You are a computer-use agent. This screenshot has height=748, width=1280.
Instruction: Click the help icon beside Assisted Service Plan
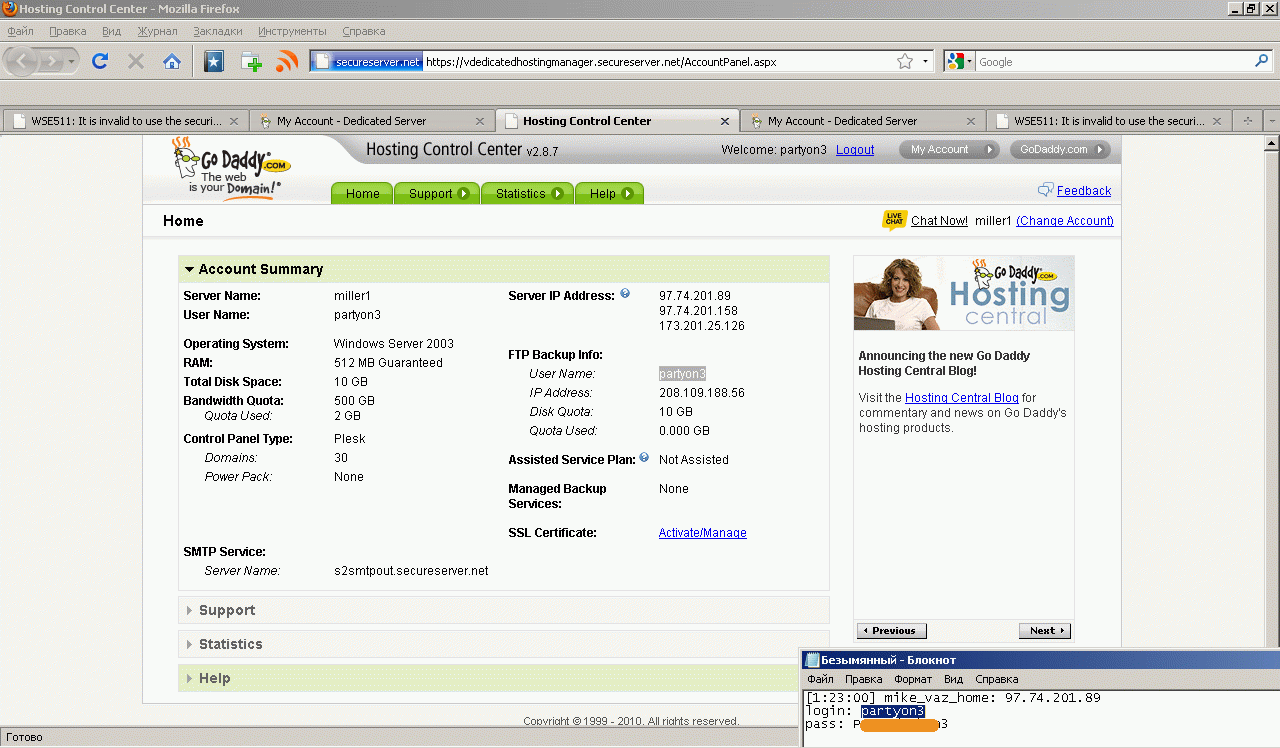pos(644,458)
